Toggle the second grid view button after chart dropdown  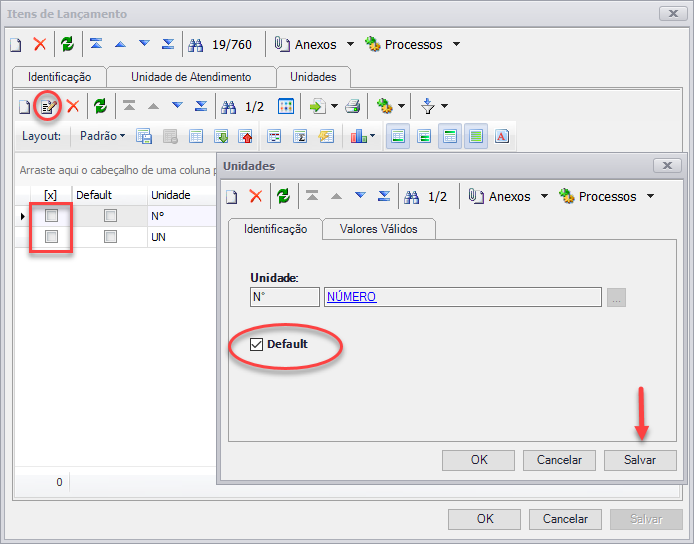424,136
